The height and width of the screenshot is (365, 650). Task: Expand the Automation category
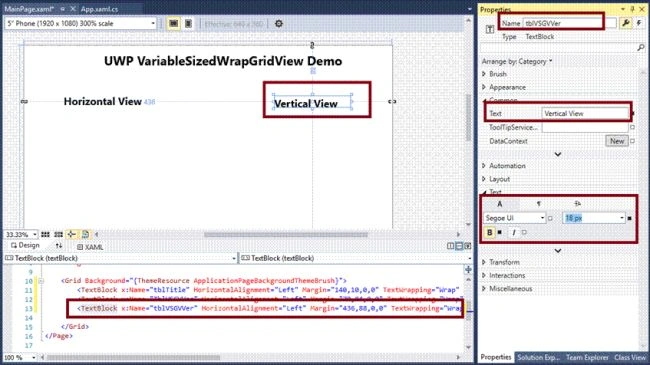coord(484,165)
